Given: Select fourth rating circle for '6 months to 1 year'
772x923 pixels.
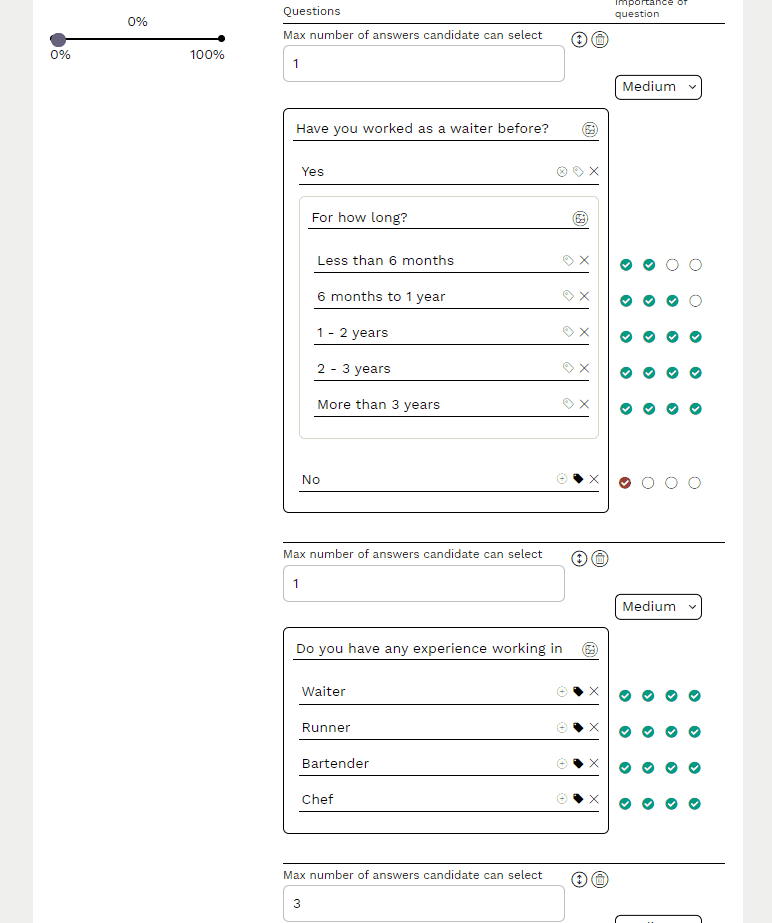Looking at the screenshot, I should point(696,301).
